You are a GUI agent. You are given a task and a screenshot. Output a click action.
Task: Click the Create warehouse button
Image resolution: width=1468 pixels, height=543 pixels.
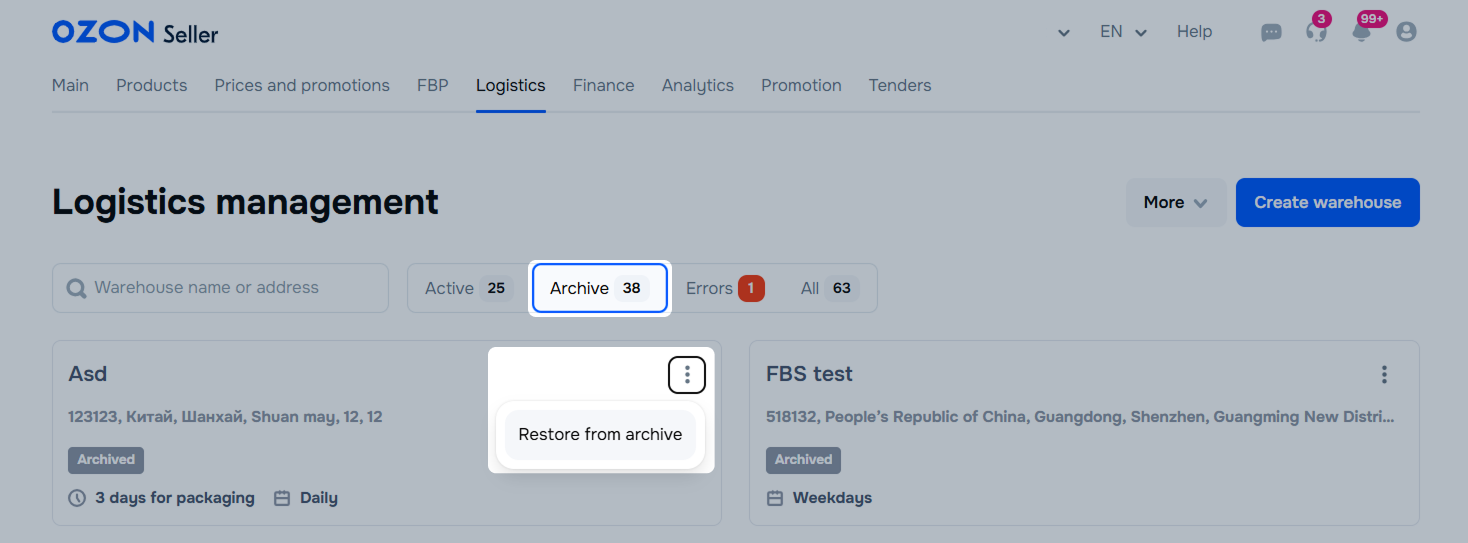(x=1328, y=202)
